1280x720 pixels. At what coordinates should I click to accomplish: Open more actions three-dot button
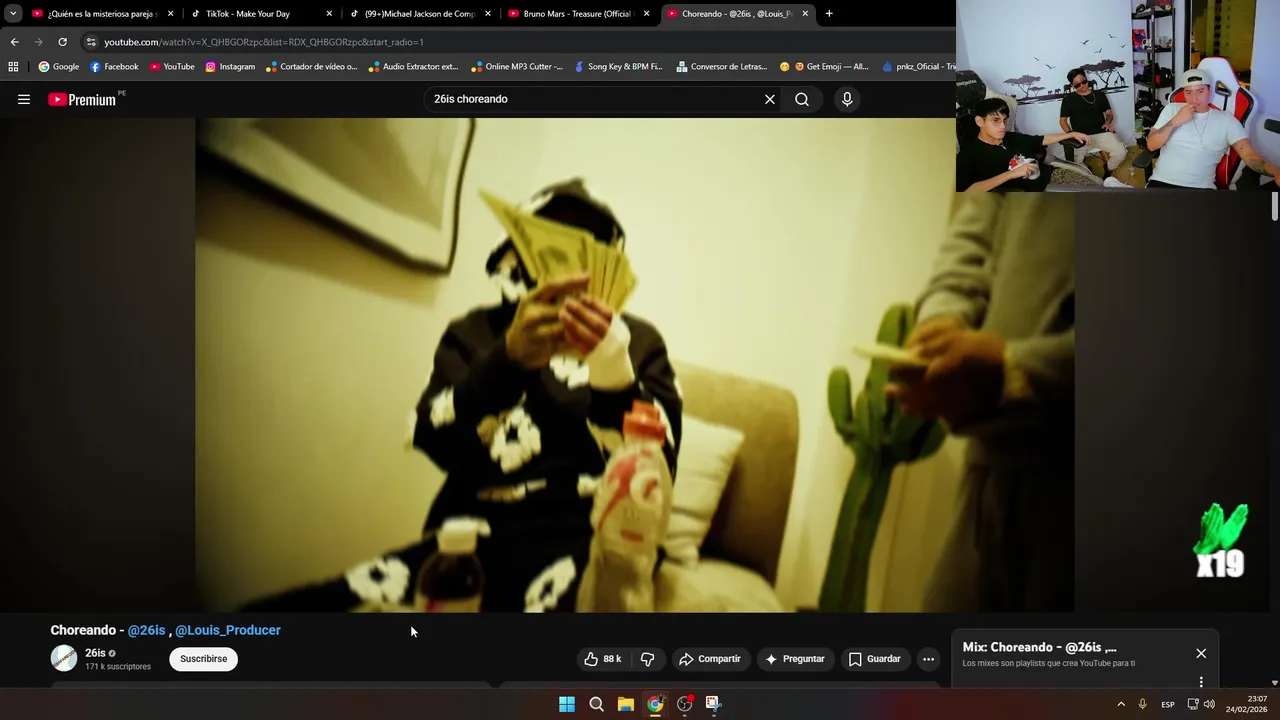click(928, 659)
